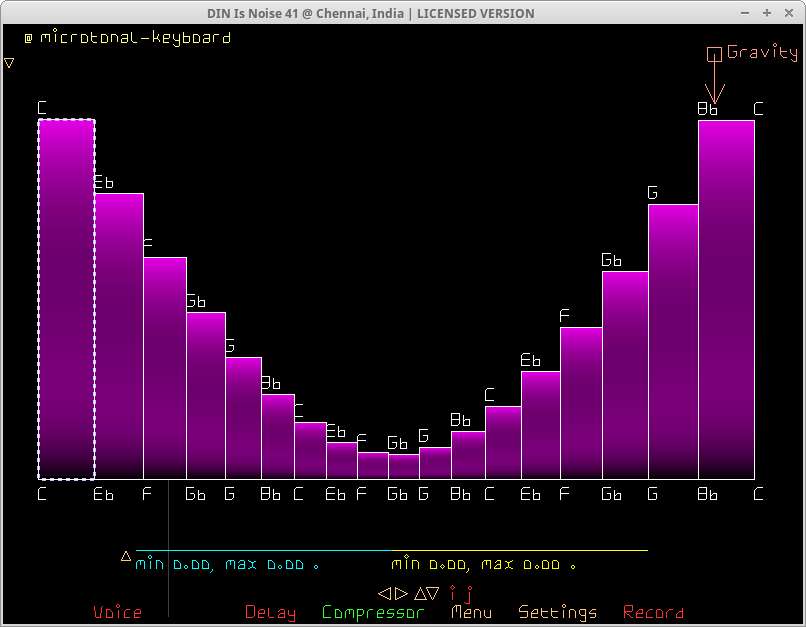Open Settings
Viewport: 806px width, 627px height.
click(x=557, y=612)
